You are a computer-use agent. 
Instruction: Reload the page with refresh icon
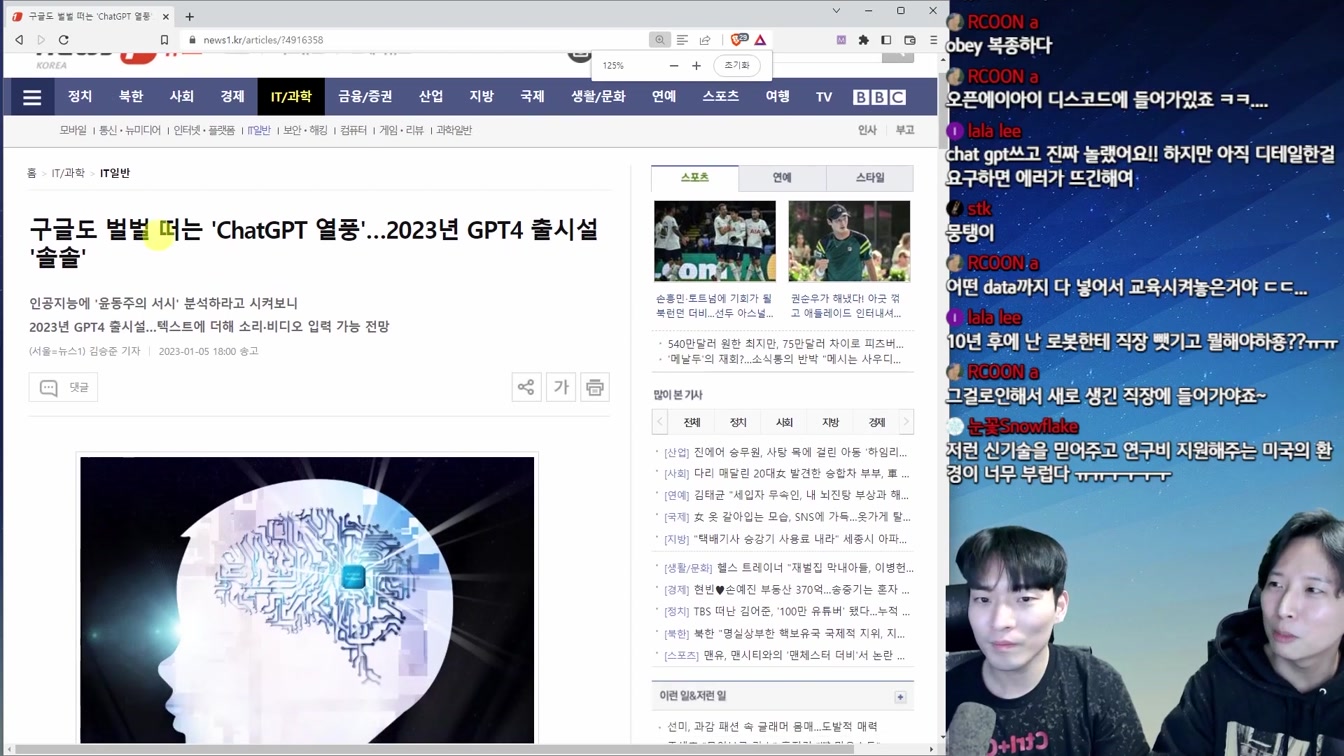click(x=64, y=40)
